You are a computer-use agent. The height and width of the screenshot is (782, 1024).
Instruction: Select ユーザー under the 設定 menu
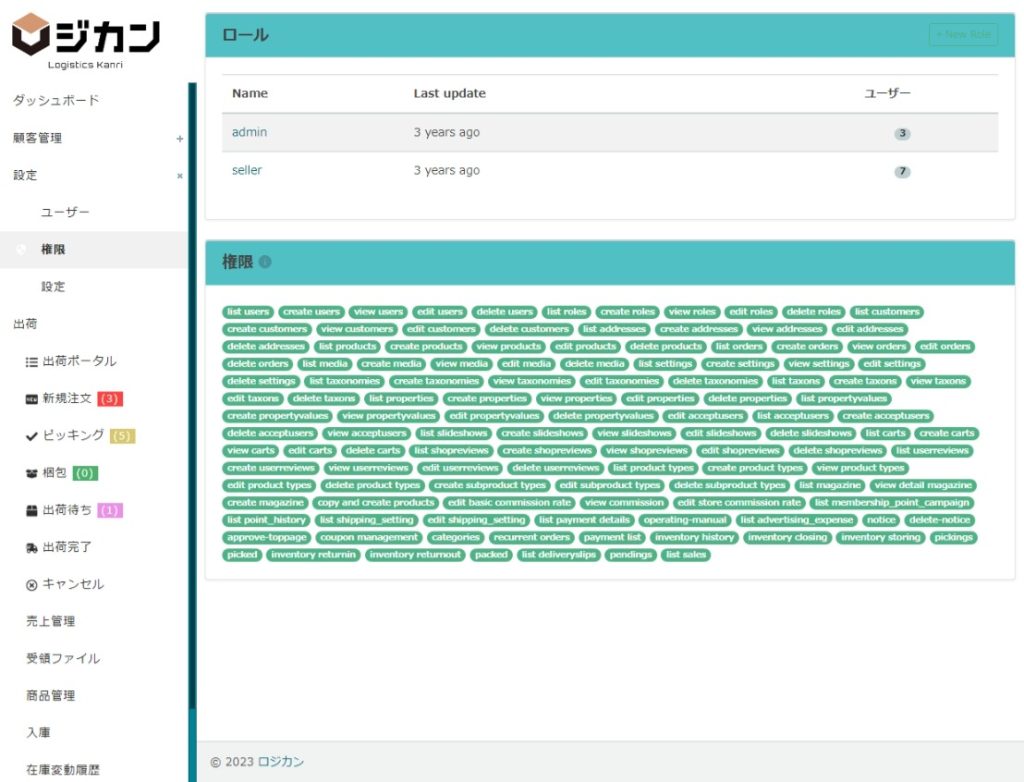pyautogui.click(x=65, y=213)
